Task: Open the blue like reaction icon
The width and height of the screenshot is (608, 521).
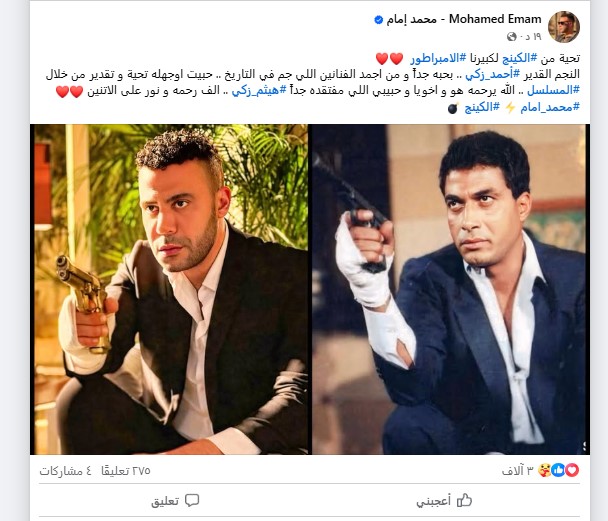Action: point(558,470)
